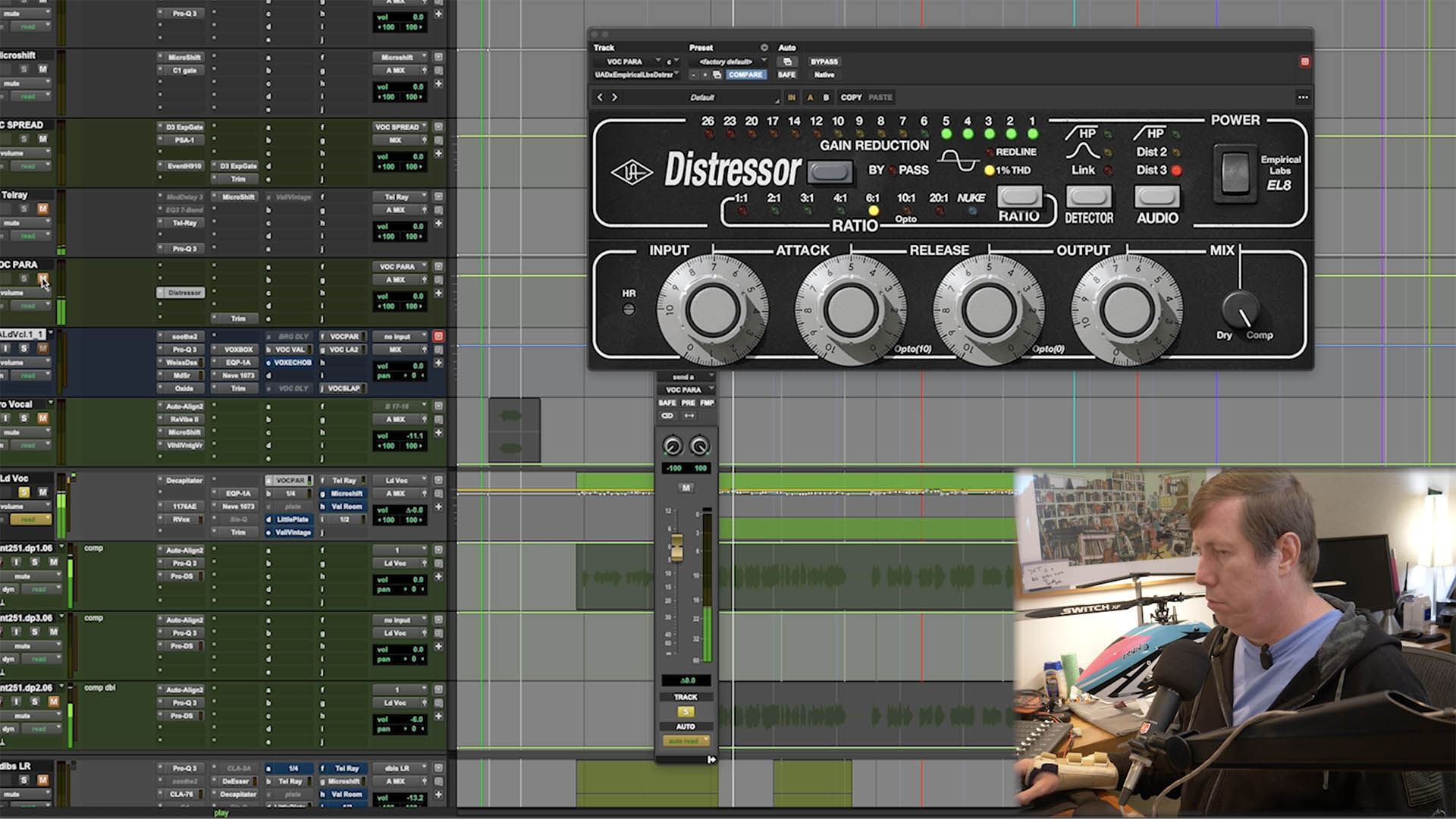Click the send level value field

point(686,680)
